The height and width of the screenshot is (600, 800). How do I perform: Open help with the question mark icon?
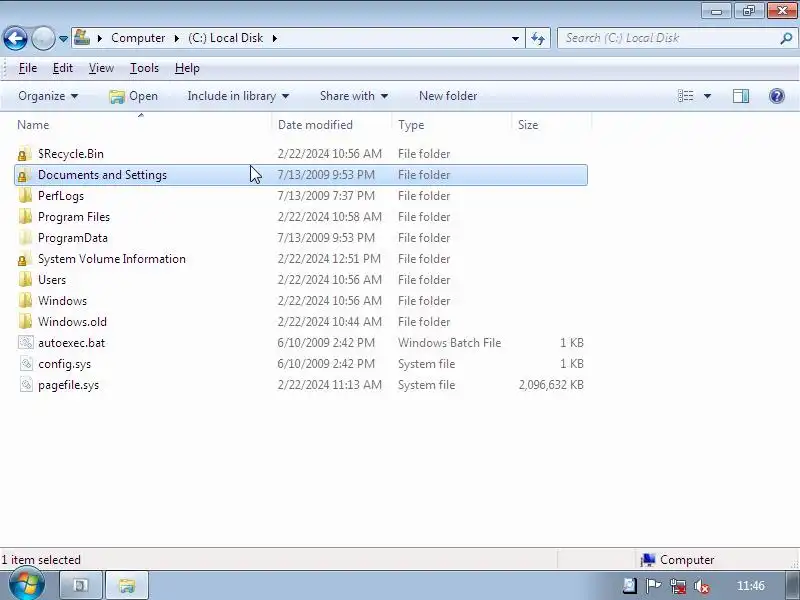point(777,96)
